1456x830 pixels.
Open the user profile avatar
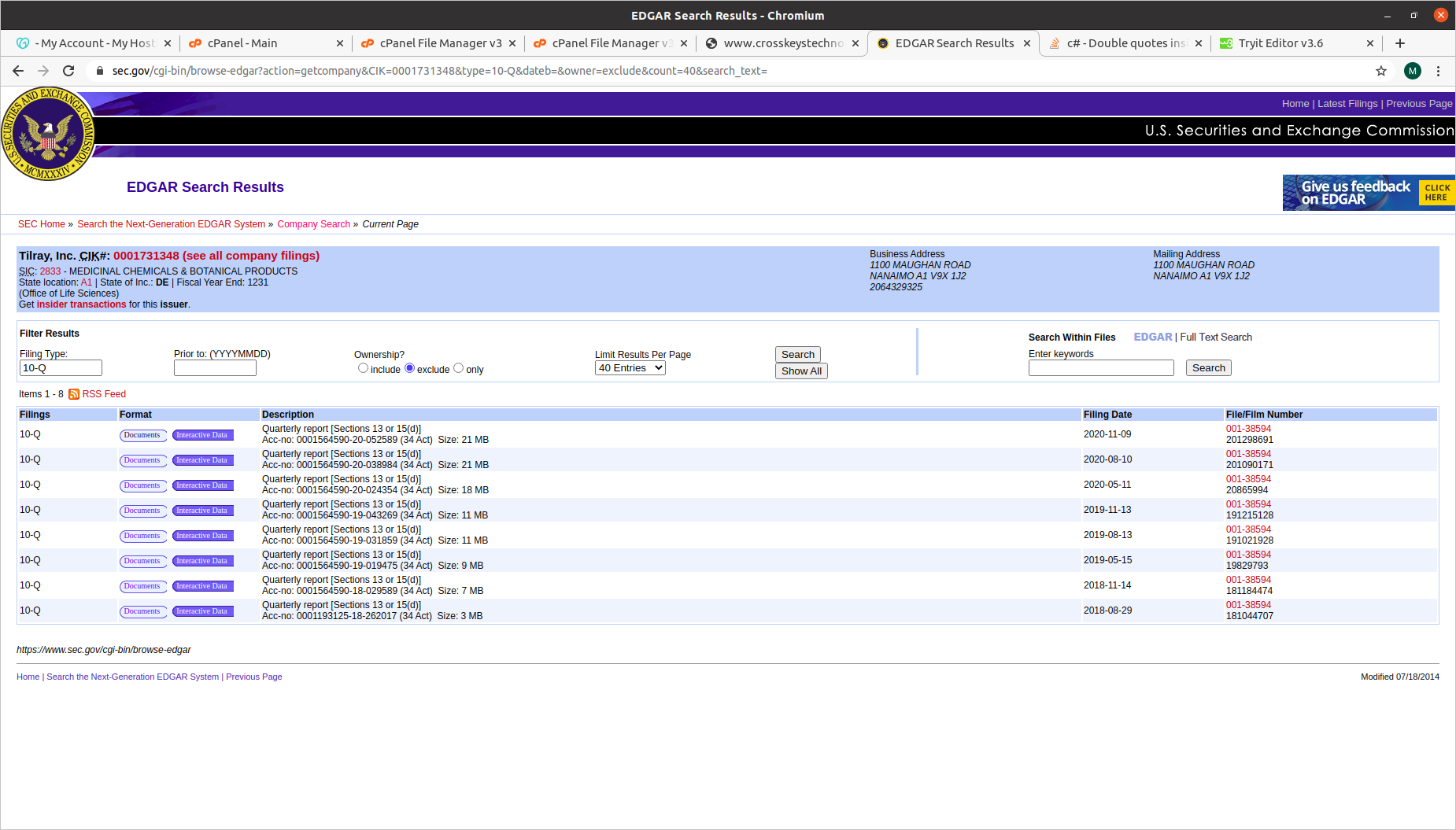click(x=1413, y=71)
